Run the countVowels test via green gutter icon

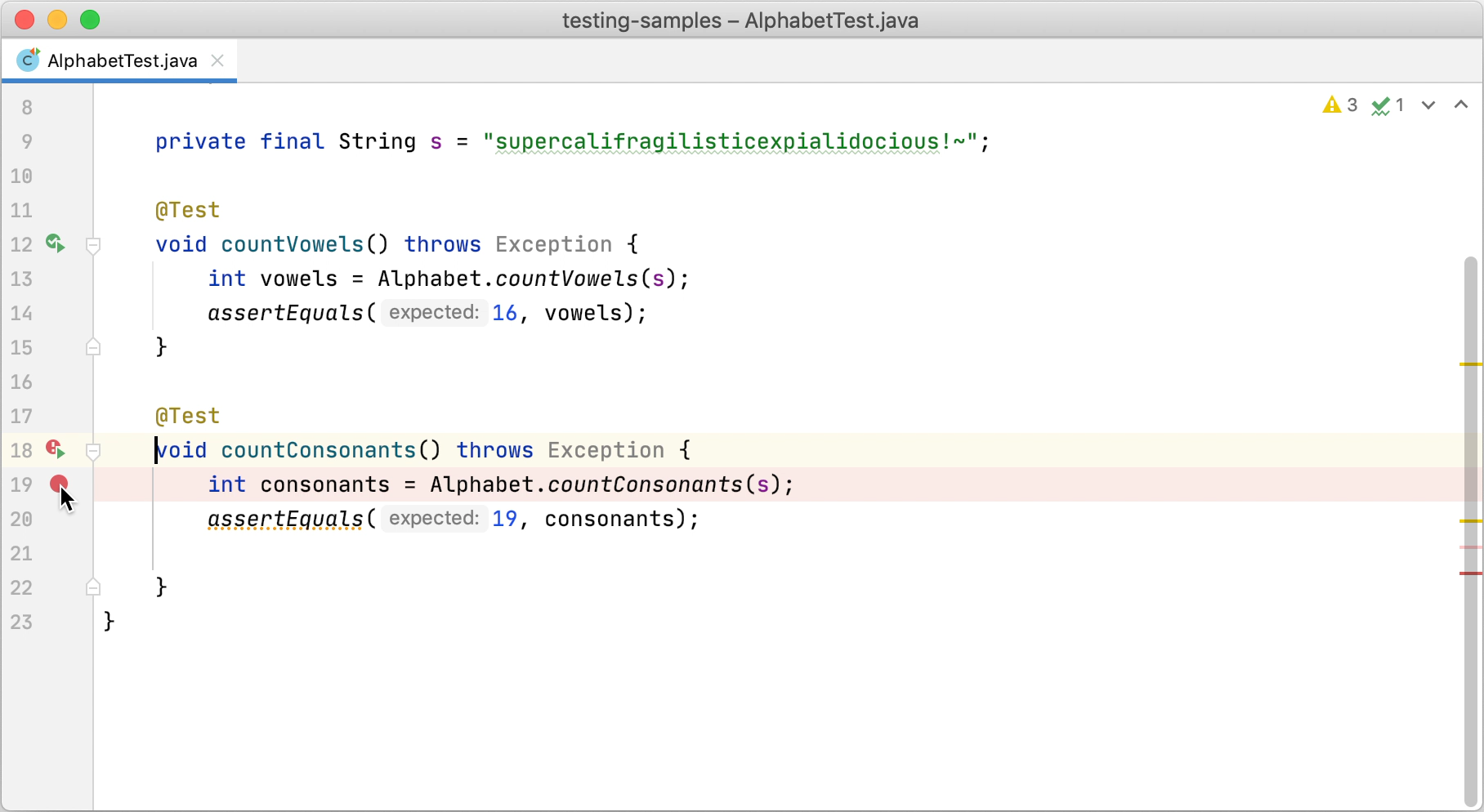55,244
